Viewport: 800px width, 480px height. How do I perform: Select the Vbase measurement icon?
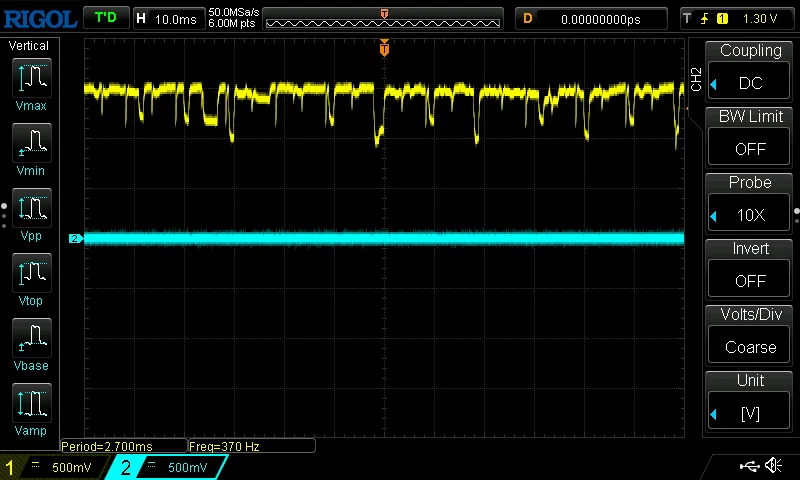pyautogui.click(x=32, y=338)
